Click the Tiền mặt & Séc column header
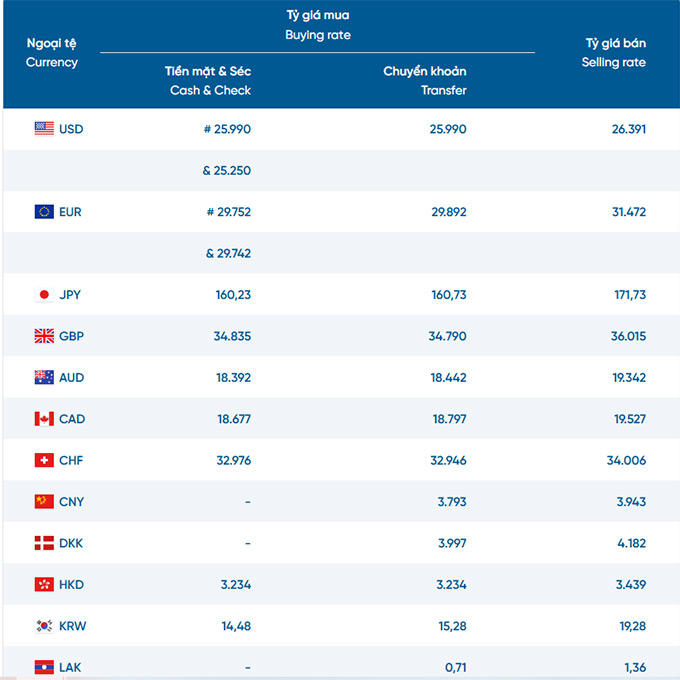 [x=208, y=81]
